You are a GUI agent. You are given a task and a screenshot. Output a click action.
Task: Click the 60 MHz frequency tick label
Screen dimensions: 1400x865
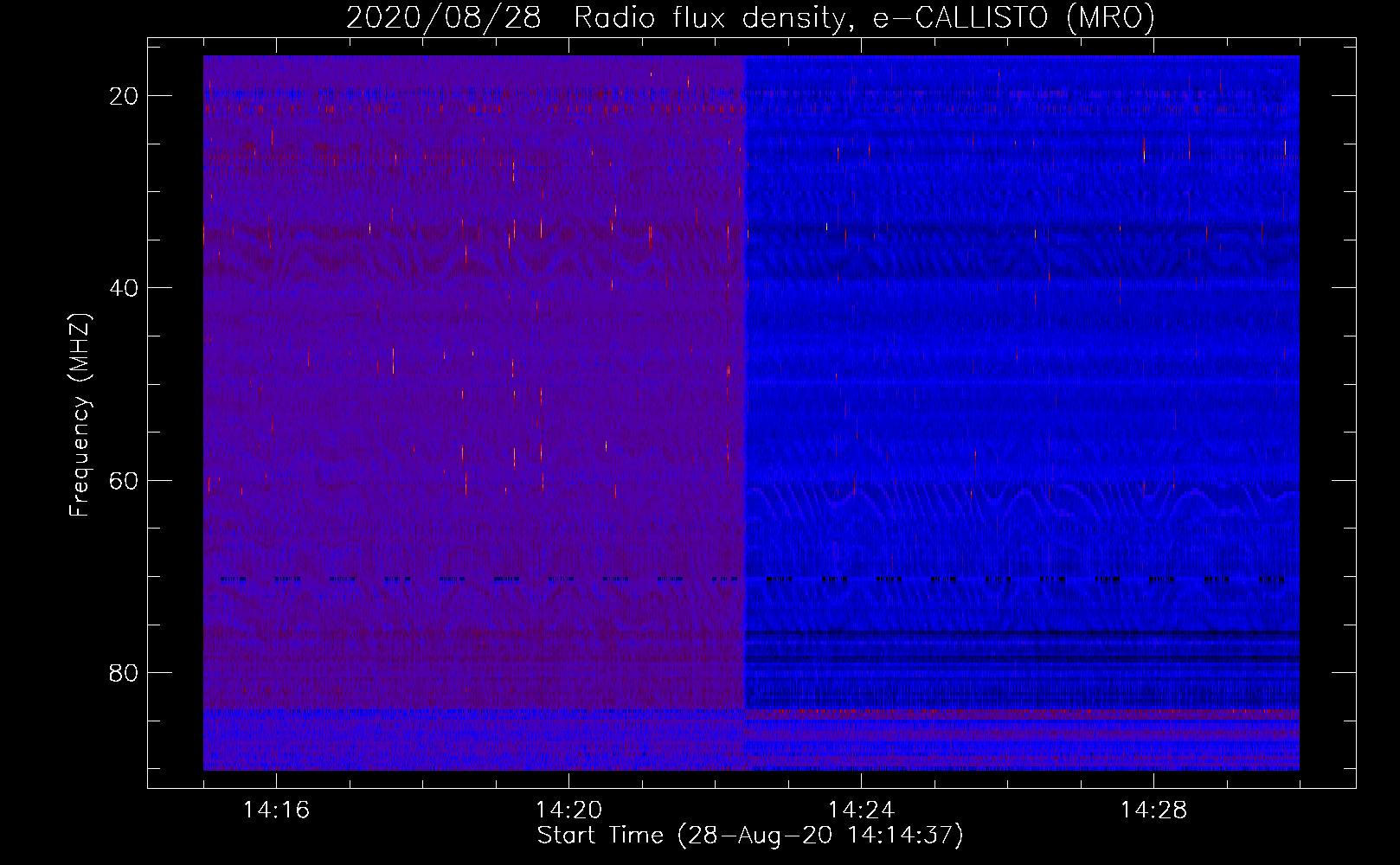pos(124,481)
